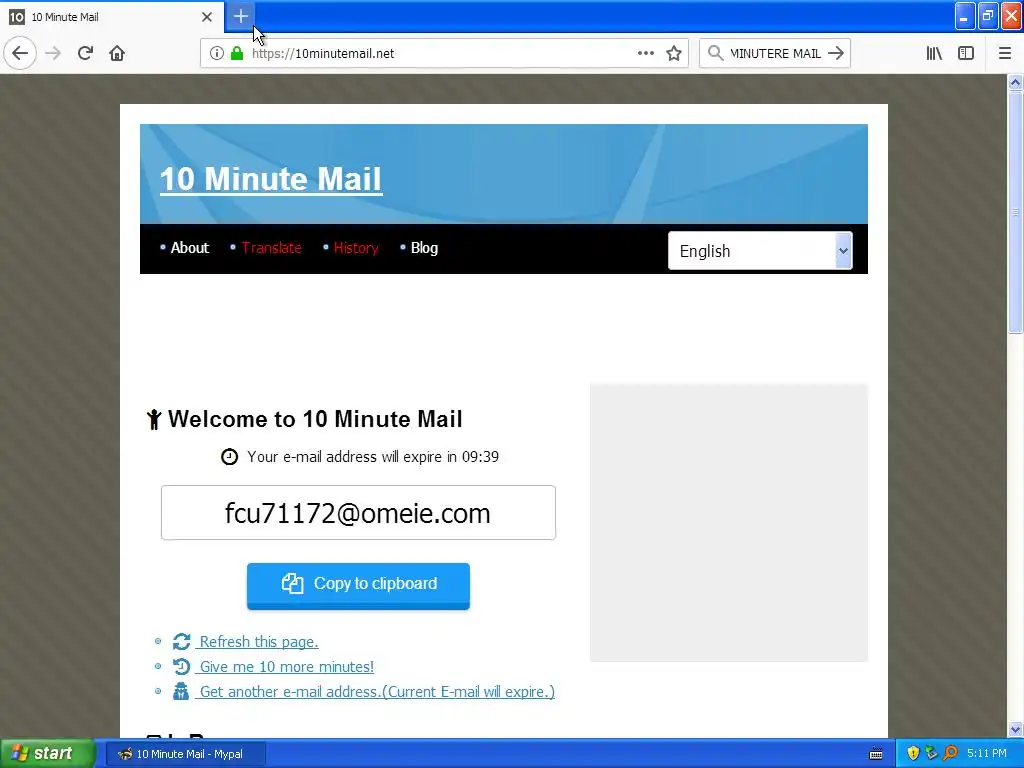1024x768 pixels.
Task: Reload the page with the refresh icon
Action: click(85, 53)
